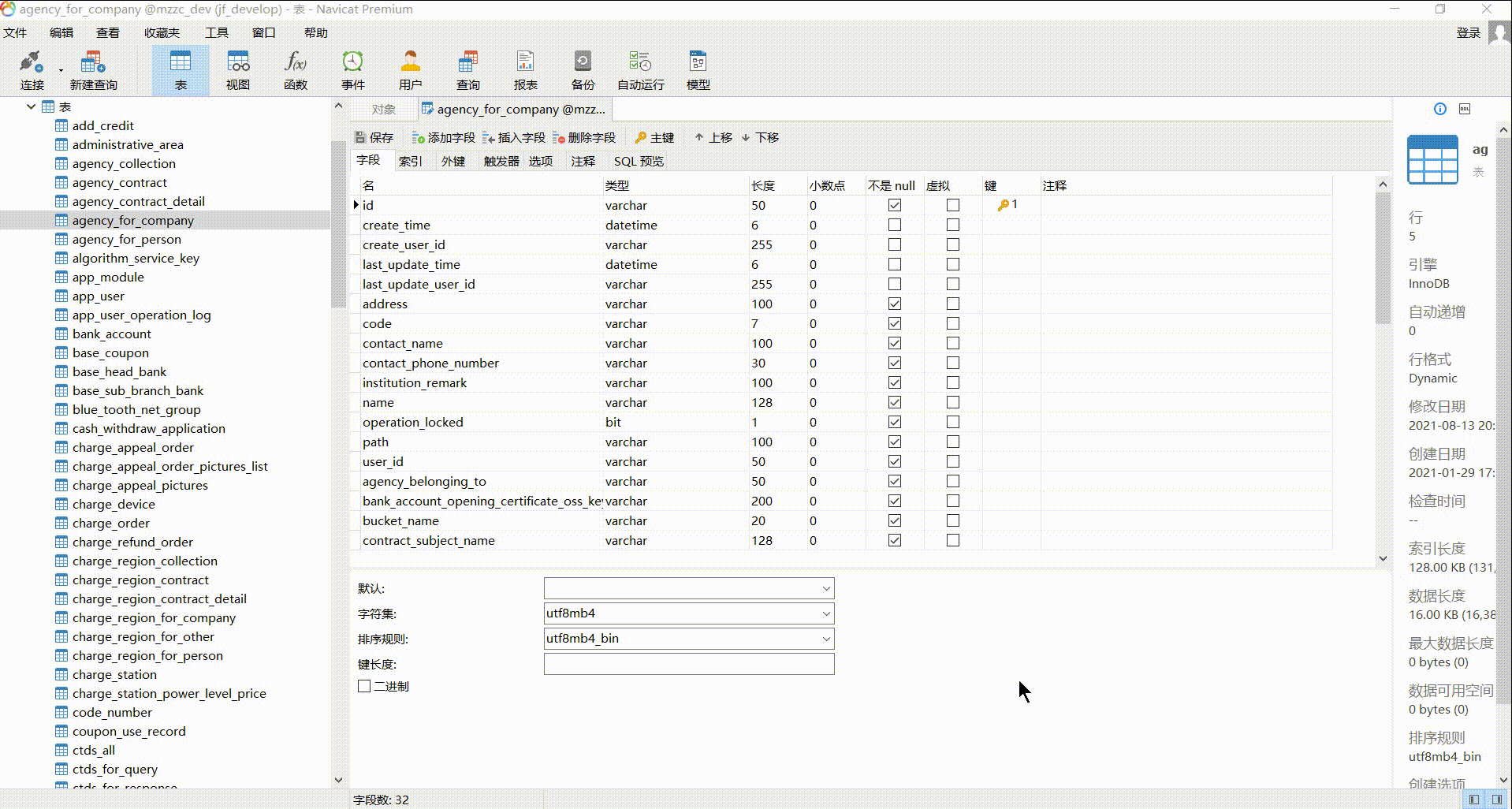Click the agency_for_person table icon
The width and height of the screenshot is (1512, 809).
(61, 239)
